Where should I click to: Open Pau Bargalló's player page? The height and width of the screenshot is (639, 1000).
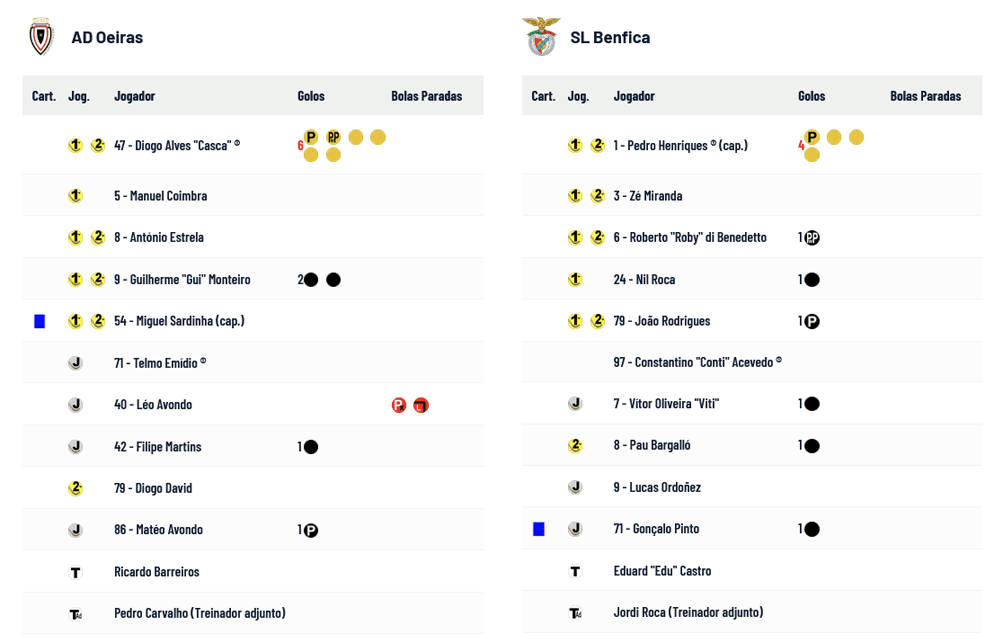(x=652, y=445)
